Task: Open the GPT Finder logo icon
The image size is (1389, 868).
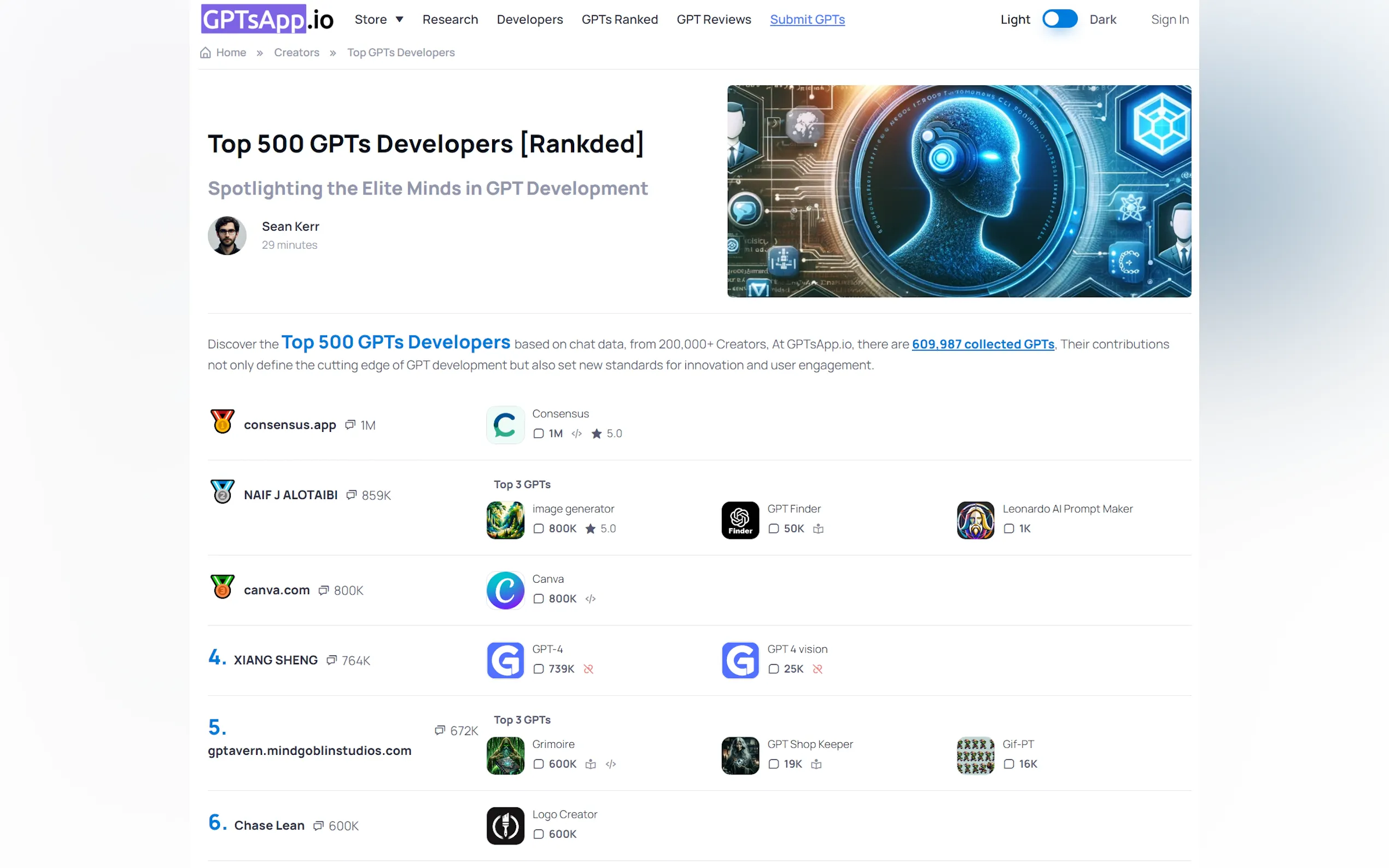Action: [x=740, y=520]
